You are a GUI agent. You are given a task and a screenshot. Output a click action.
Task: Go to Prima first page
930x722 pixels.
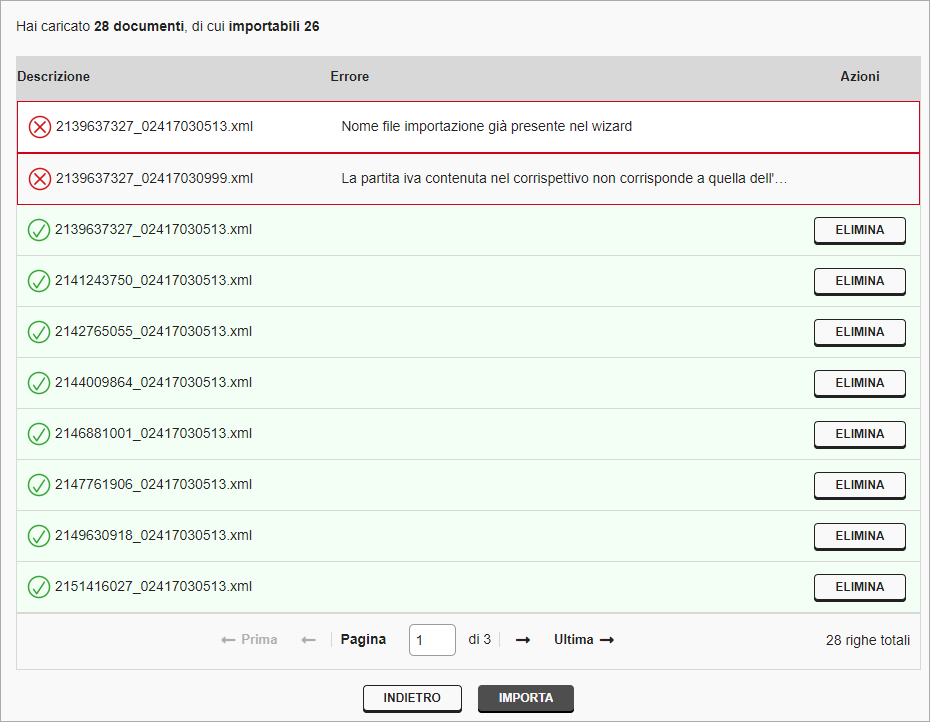[x=249, y=640]
